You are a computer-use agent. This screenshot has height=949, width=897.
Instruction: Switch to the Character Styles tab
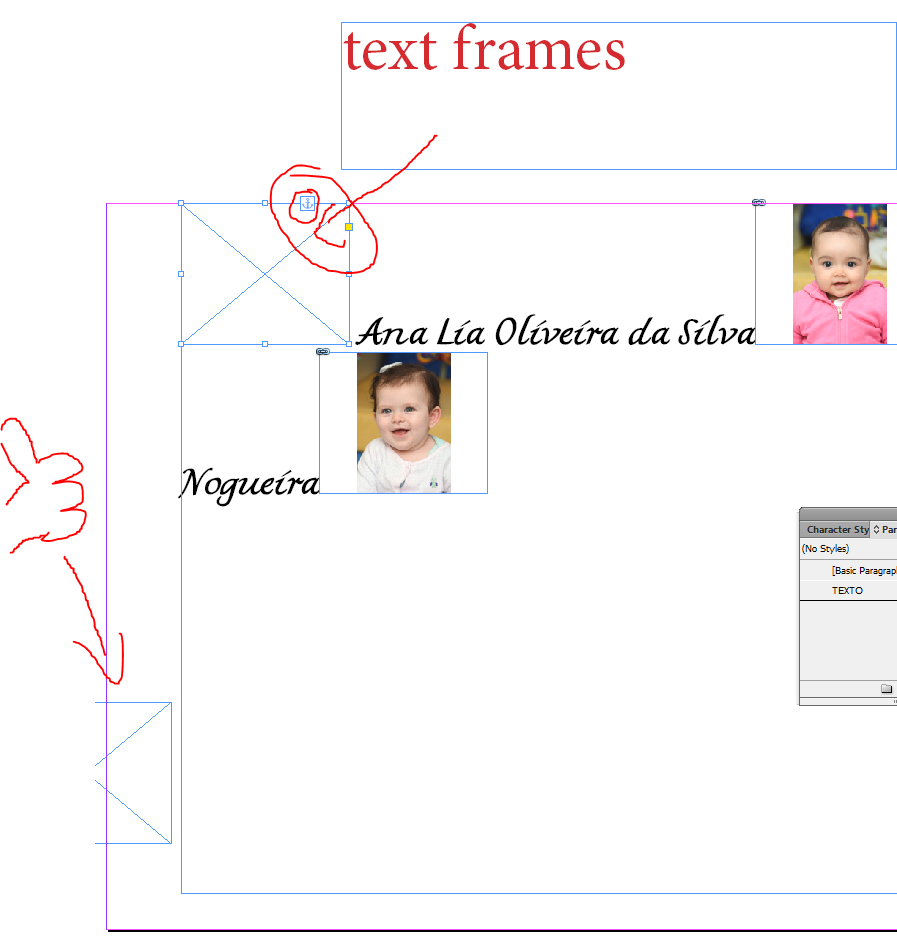pyautogui.click(x=836, y=529)
